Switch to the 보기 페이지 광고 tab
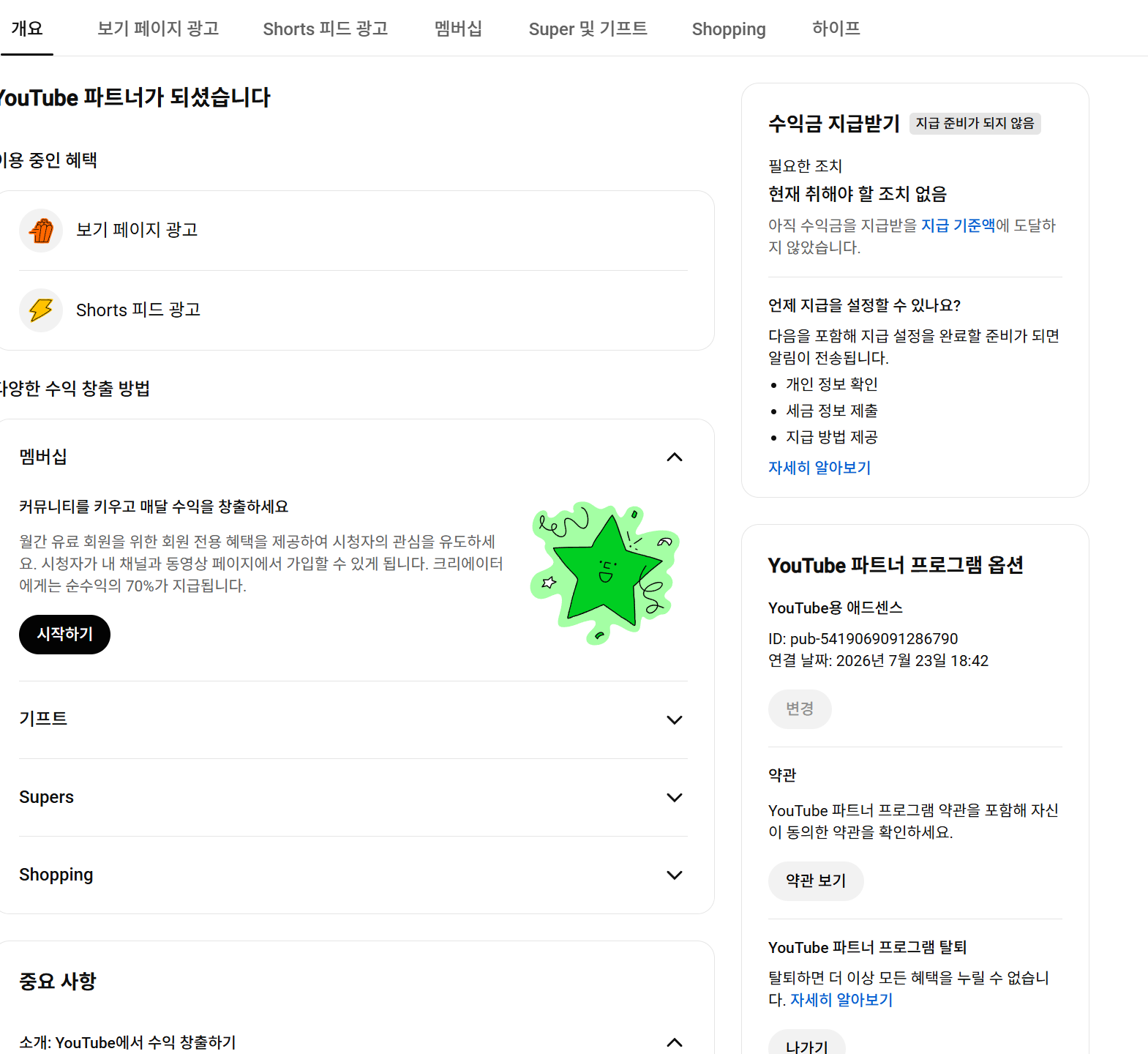 (158, 29)
